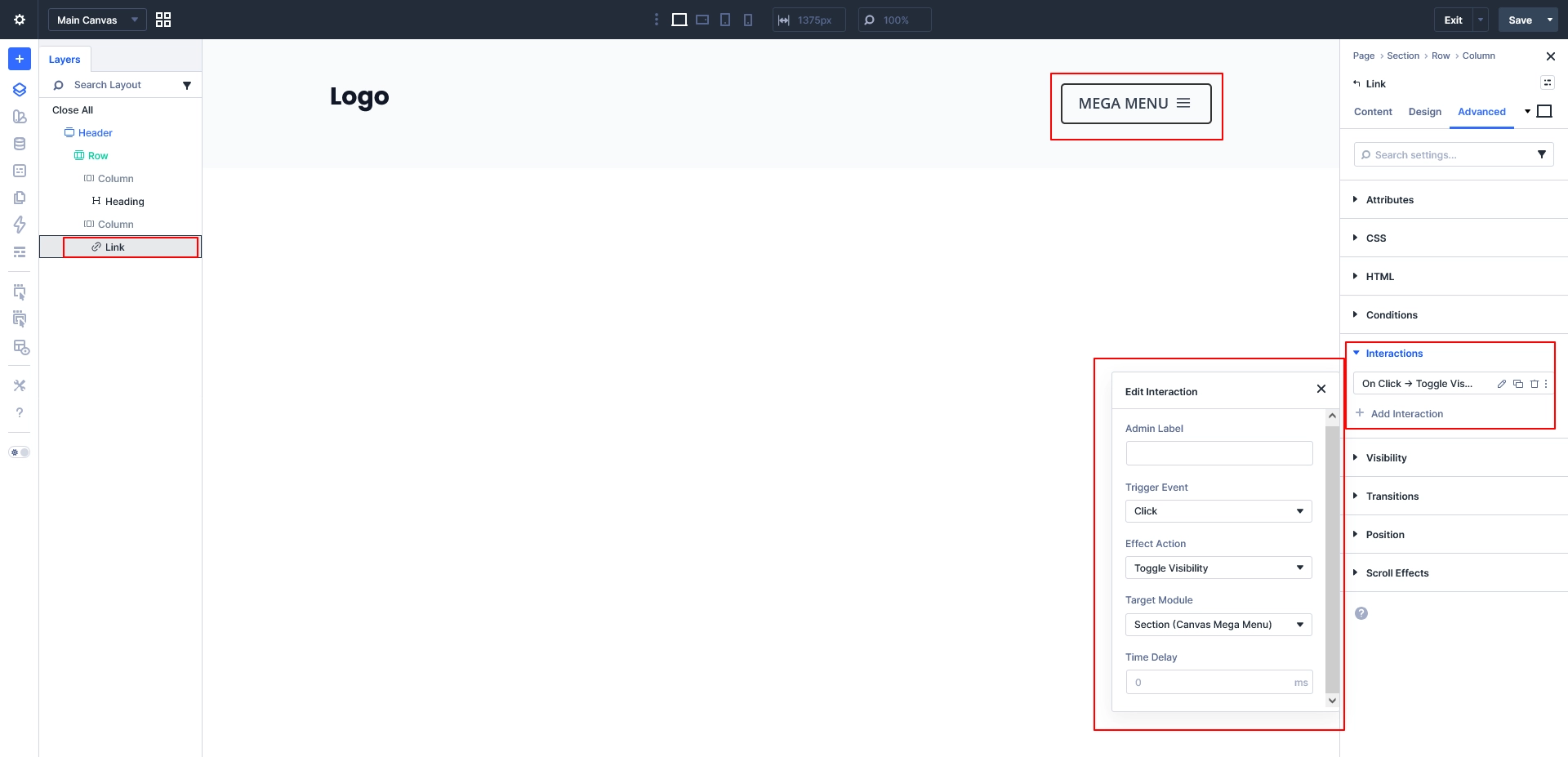Screen dimensions: 1568x757
Task: Click the pencil icon to edit the interaction
Action: (x=1501, y=384)
